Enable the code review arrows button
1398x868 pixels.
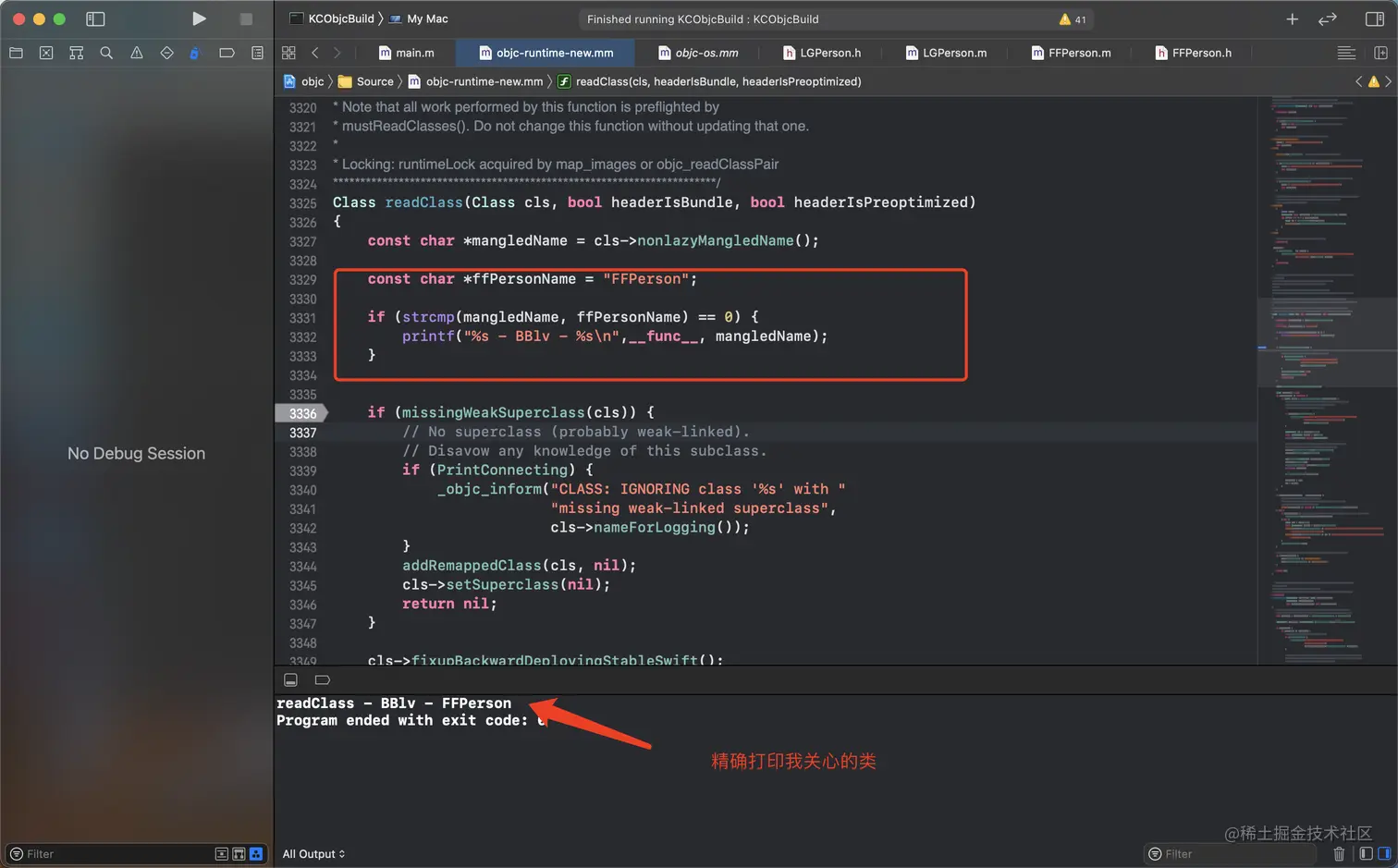coord(1328,18)
